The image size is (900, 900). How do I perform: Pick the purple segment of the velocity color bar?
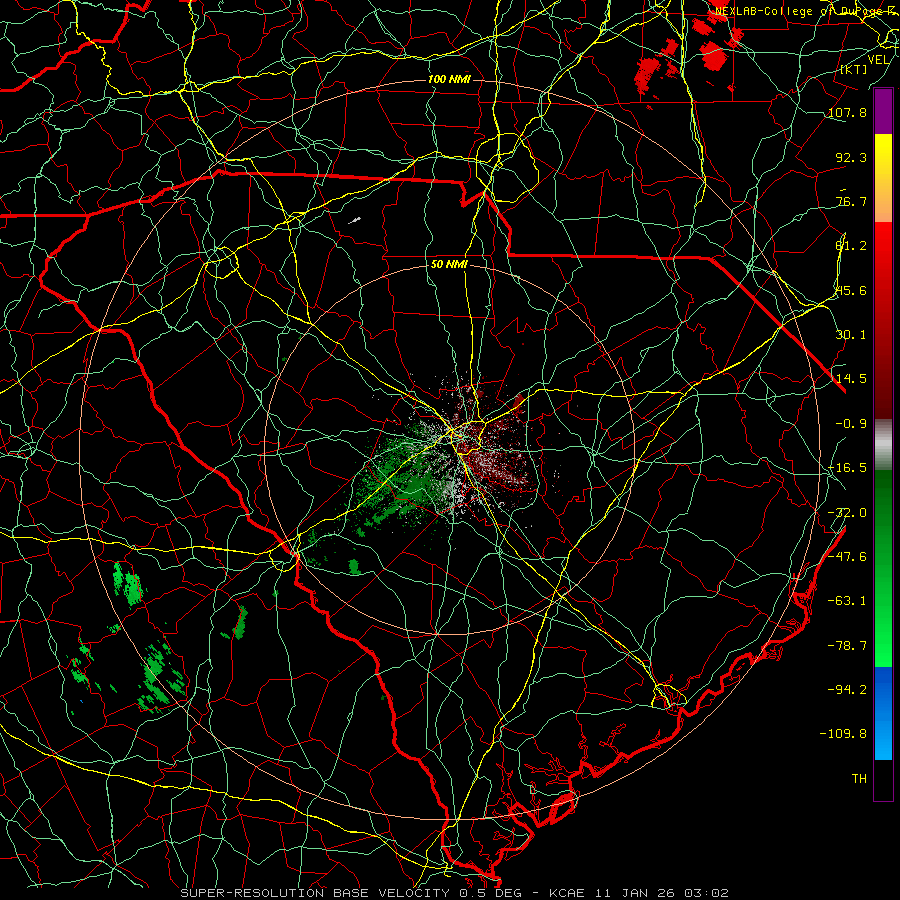tap(883, 111)
